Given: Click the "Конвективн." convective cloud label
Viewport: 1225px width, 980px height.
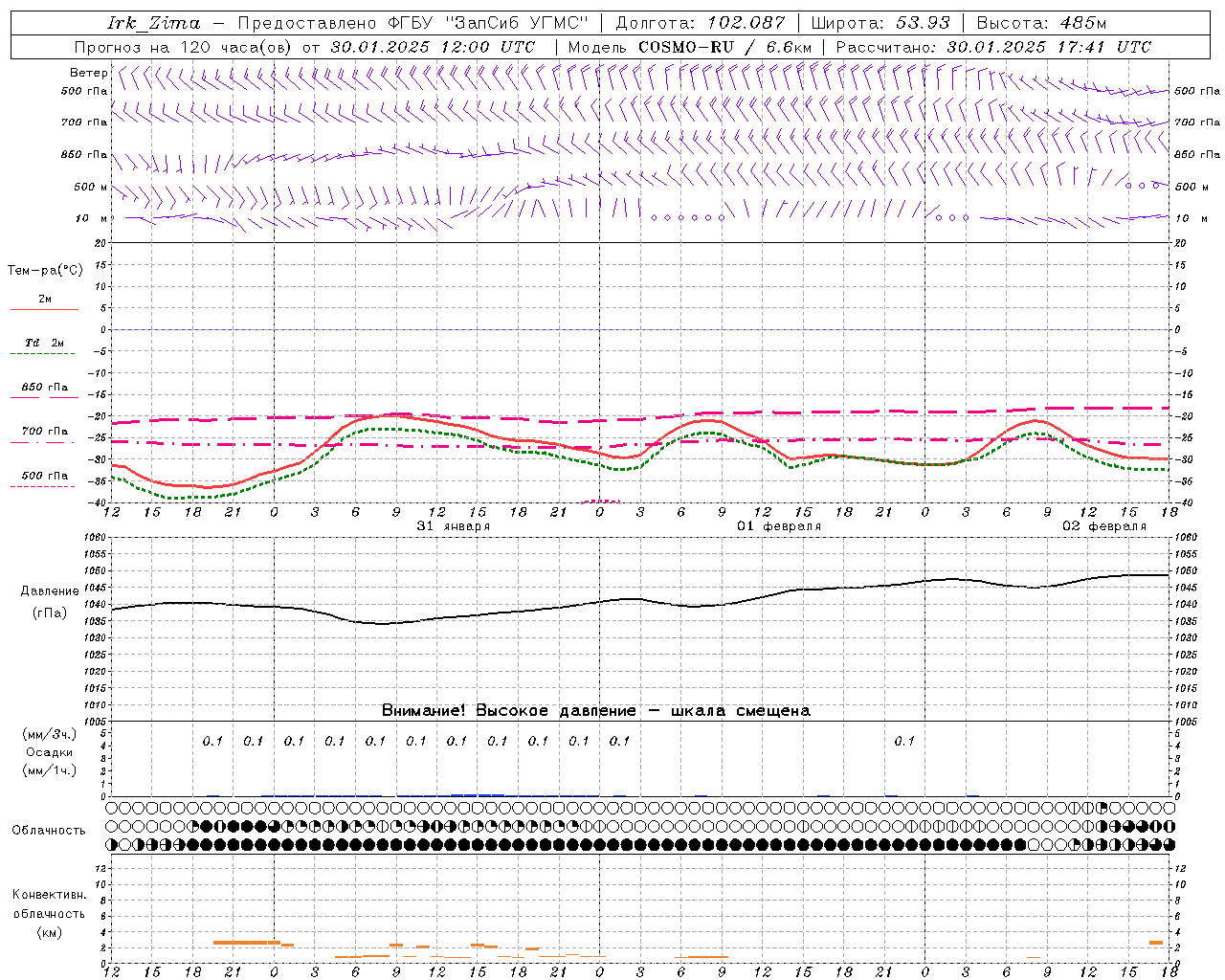Looking at the screenshot, I should [x=49, y=895].
